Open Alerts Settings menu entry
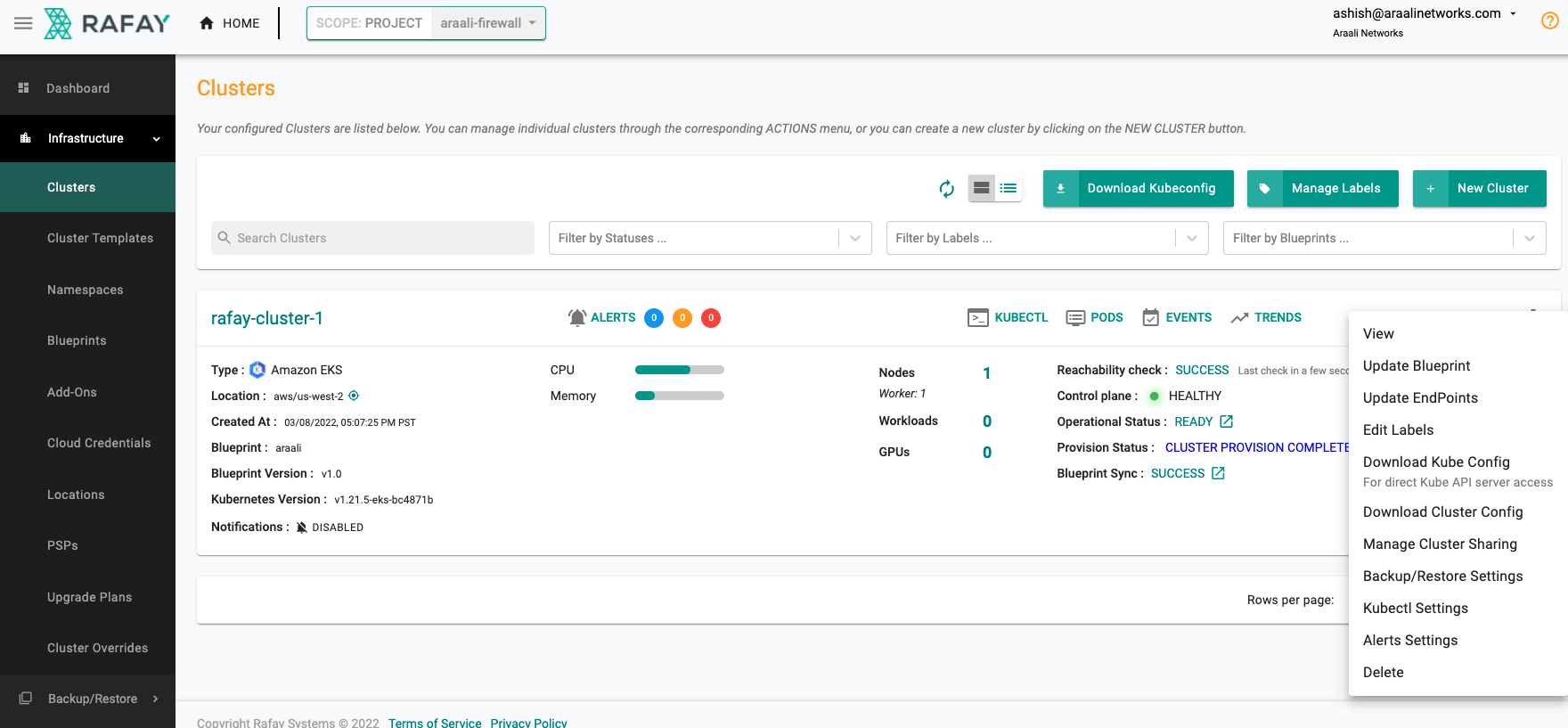The width and height of the screenshot is (1568, 728). 1458,640
